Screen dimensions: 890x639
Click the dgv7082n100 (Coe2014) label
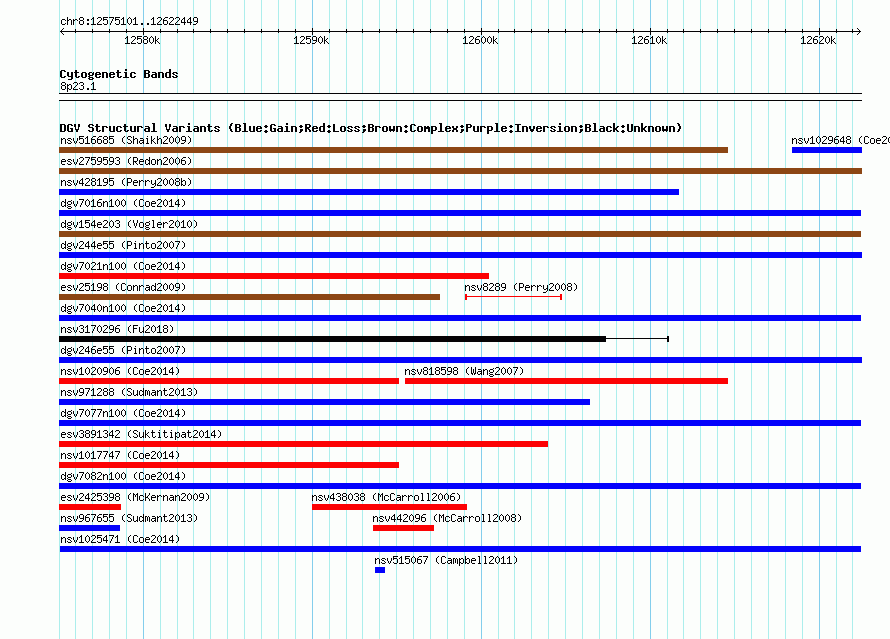coord(123,476)
